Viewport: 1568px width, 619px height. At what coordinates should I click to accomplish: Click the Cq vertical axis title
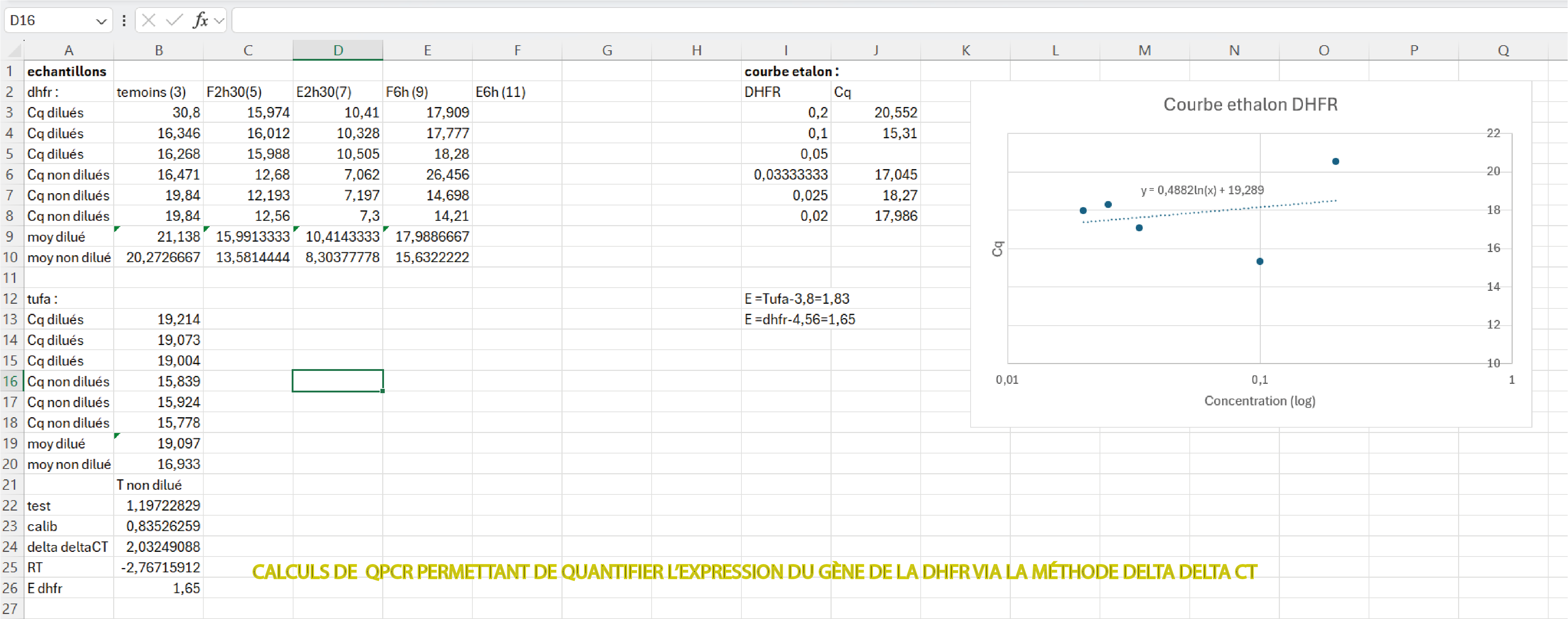coord(997,248)
